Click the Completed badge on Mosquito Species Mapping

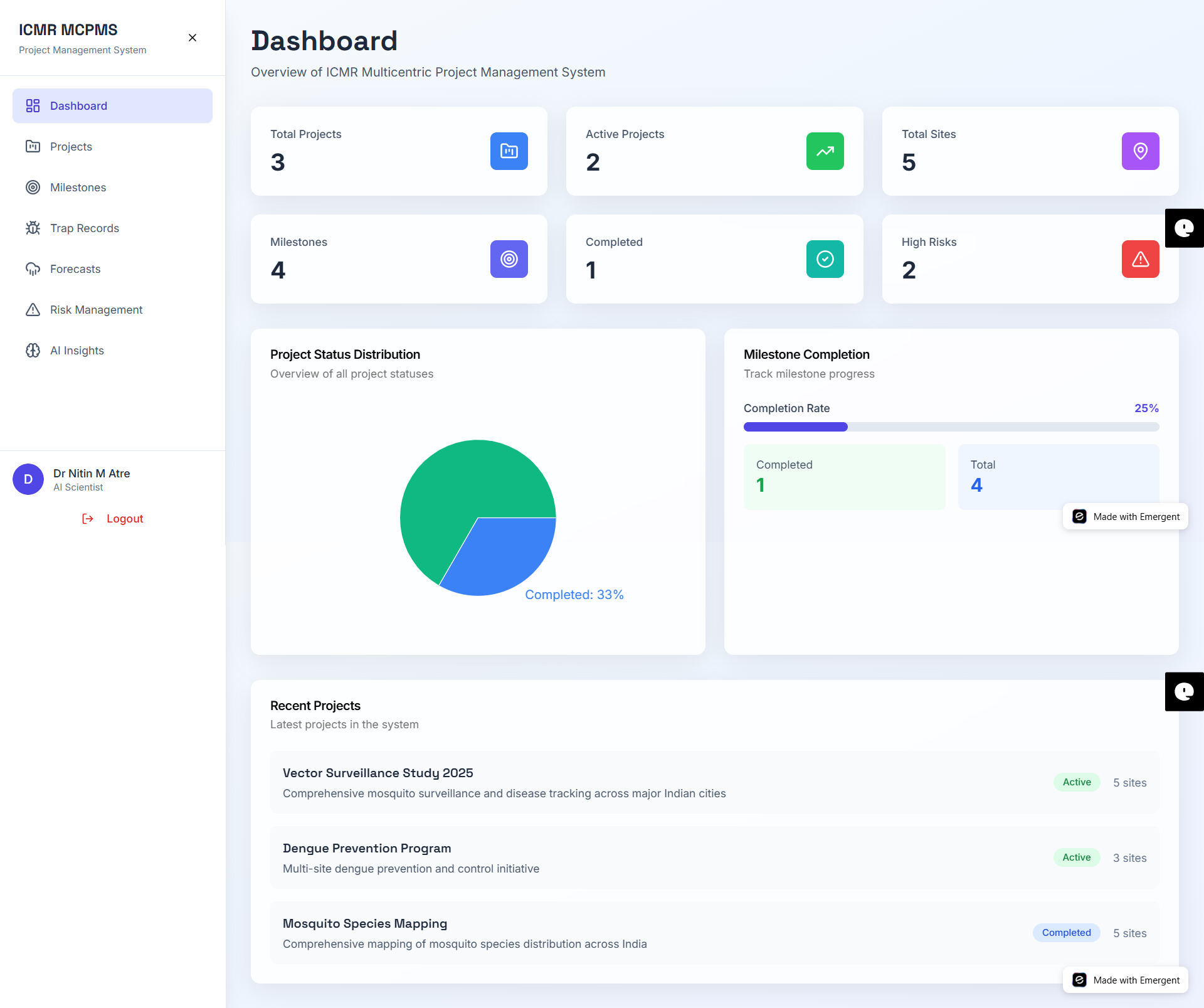(x=1066, y=933)
